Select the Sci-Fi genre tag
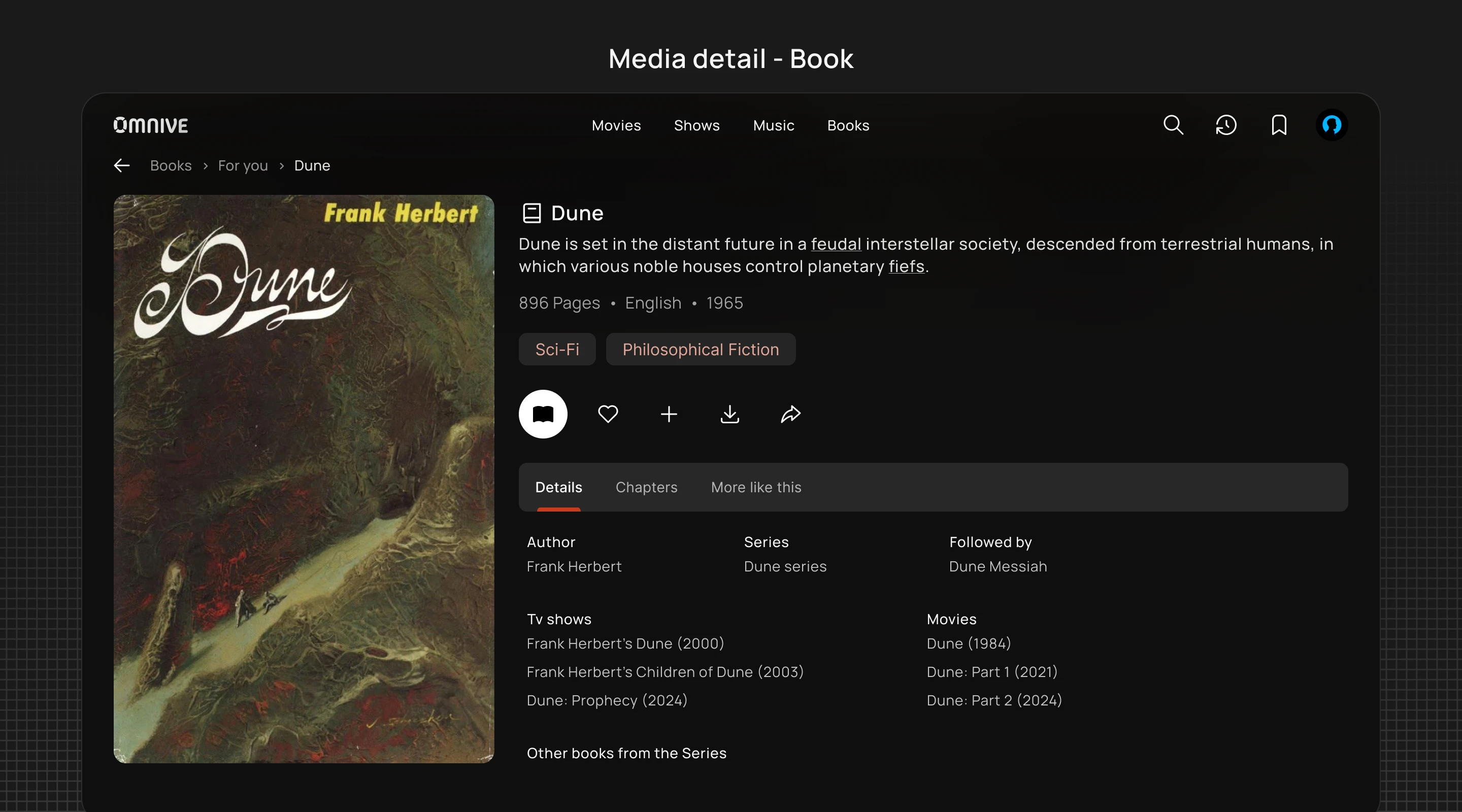The height and width of the screenshot is (812, 1462). pos(557,350)
